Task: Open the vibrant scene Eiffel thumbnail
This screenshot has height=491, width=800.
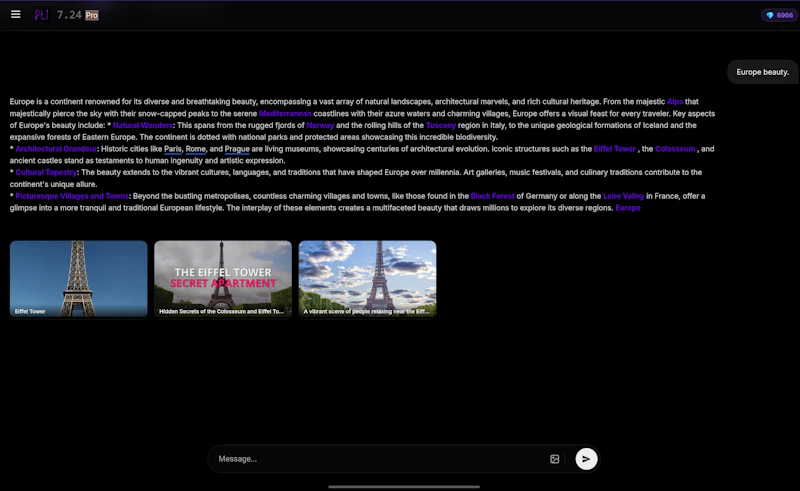Action: tap(367, 279)
